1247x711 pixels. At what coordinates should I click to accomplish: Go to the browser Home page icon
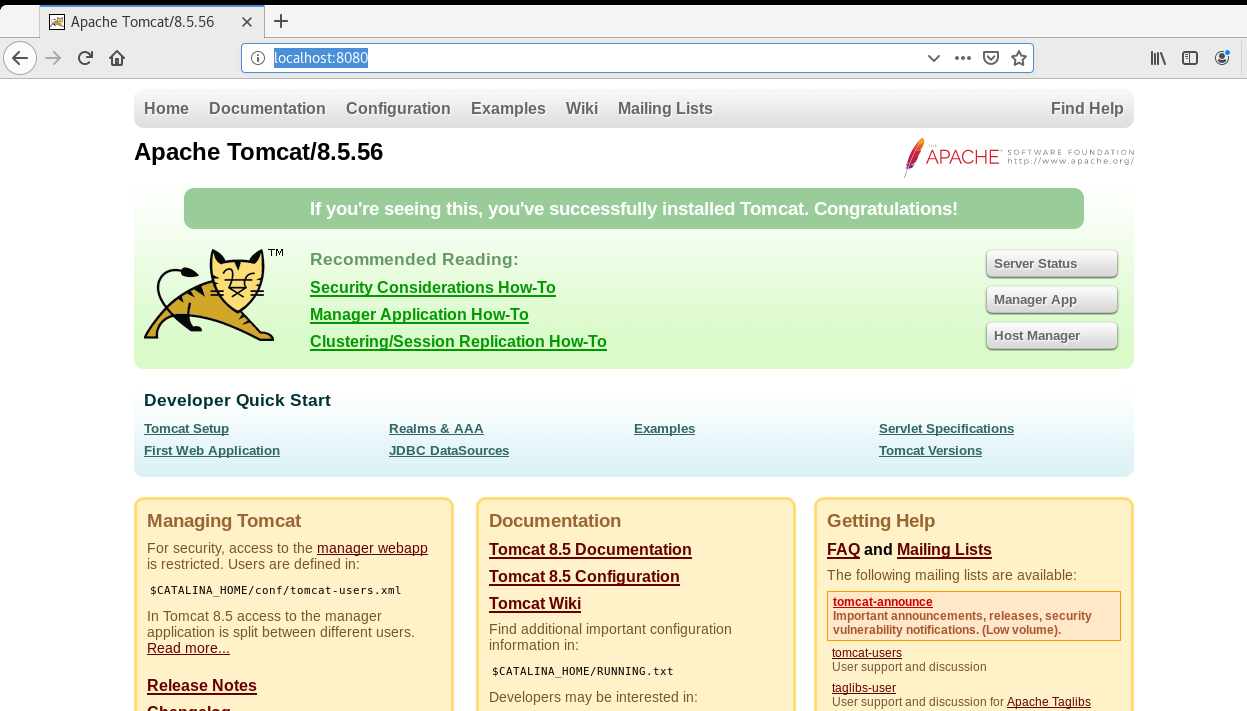coord(117,58)
